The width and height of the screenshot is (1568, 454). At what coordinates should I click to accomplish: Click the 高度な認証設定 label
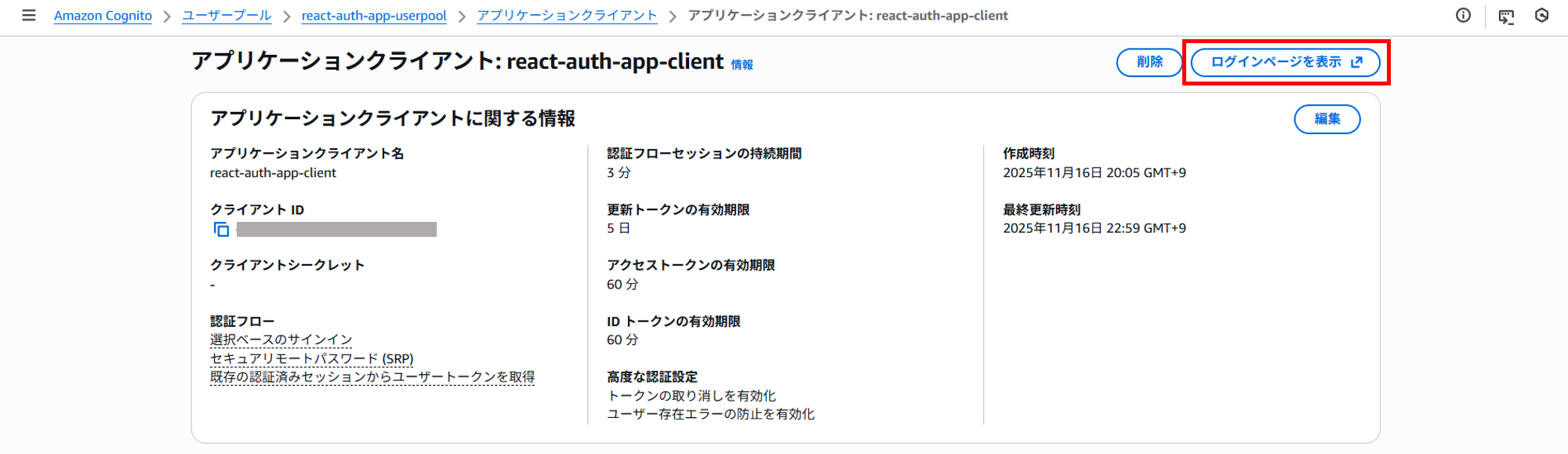(652, 377)
